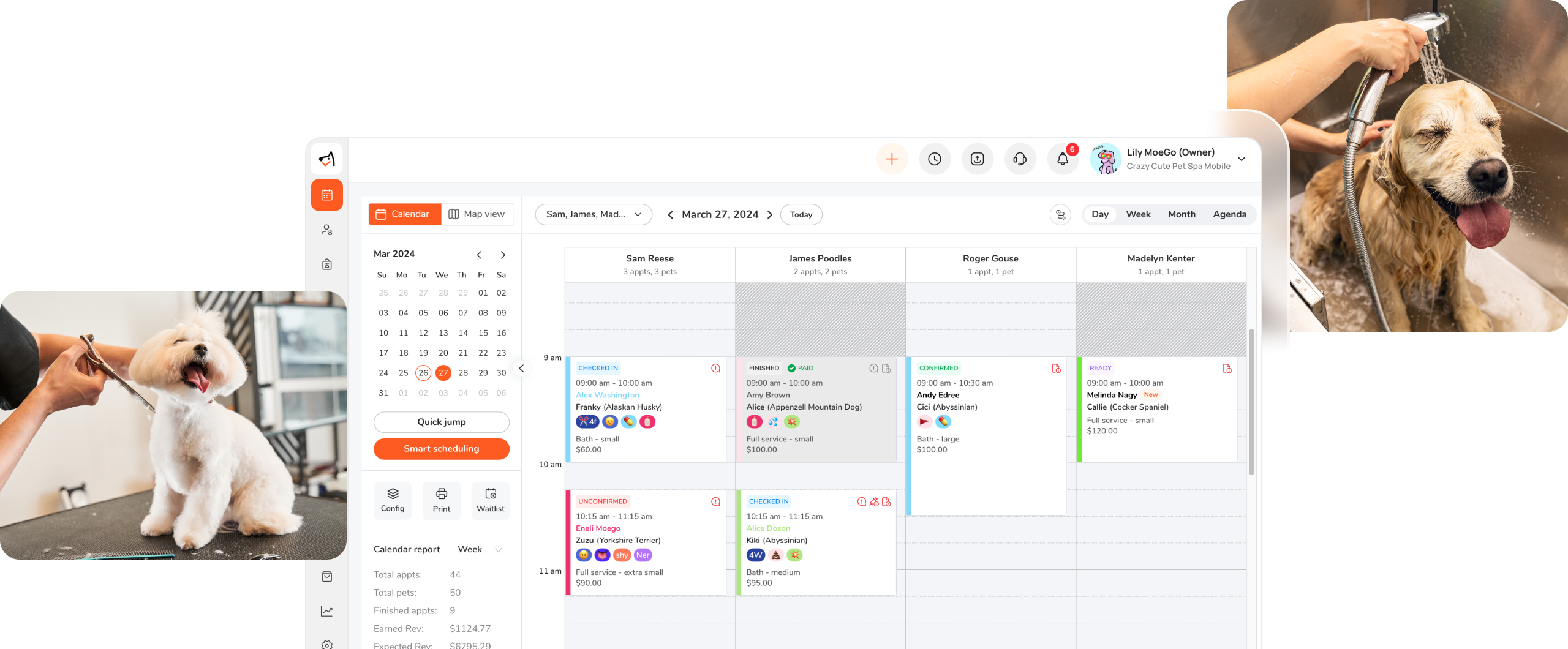1568x649 pixels.
Task: Open the Waitlist panel
Action: coord(491,500)
